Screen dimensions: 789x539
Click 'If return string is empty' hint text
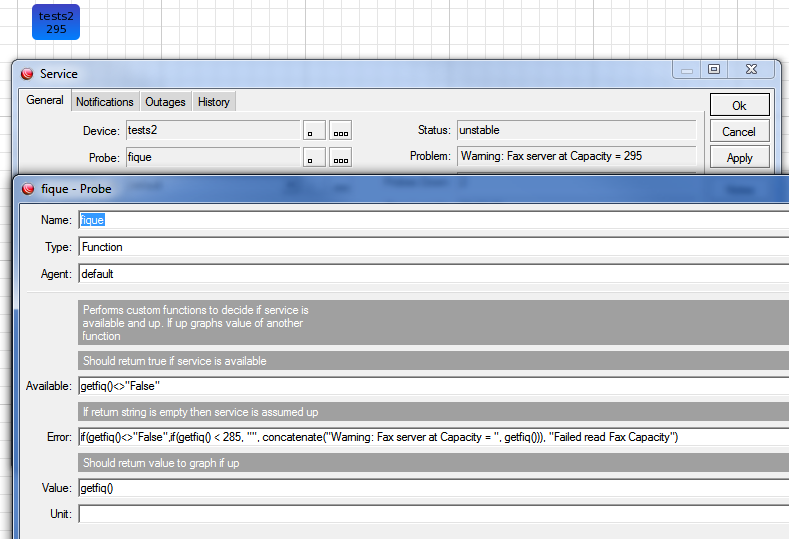[x=200, y=412]
